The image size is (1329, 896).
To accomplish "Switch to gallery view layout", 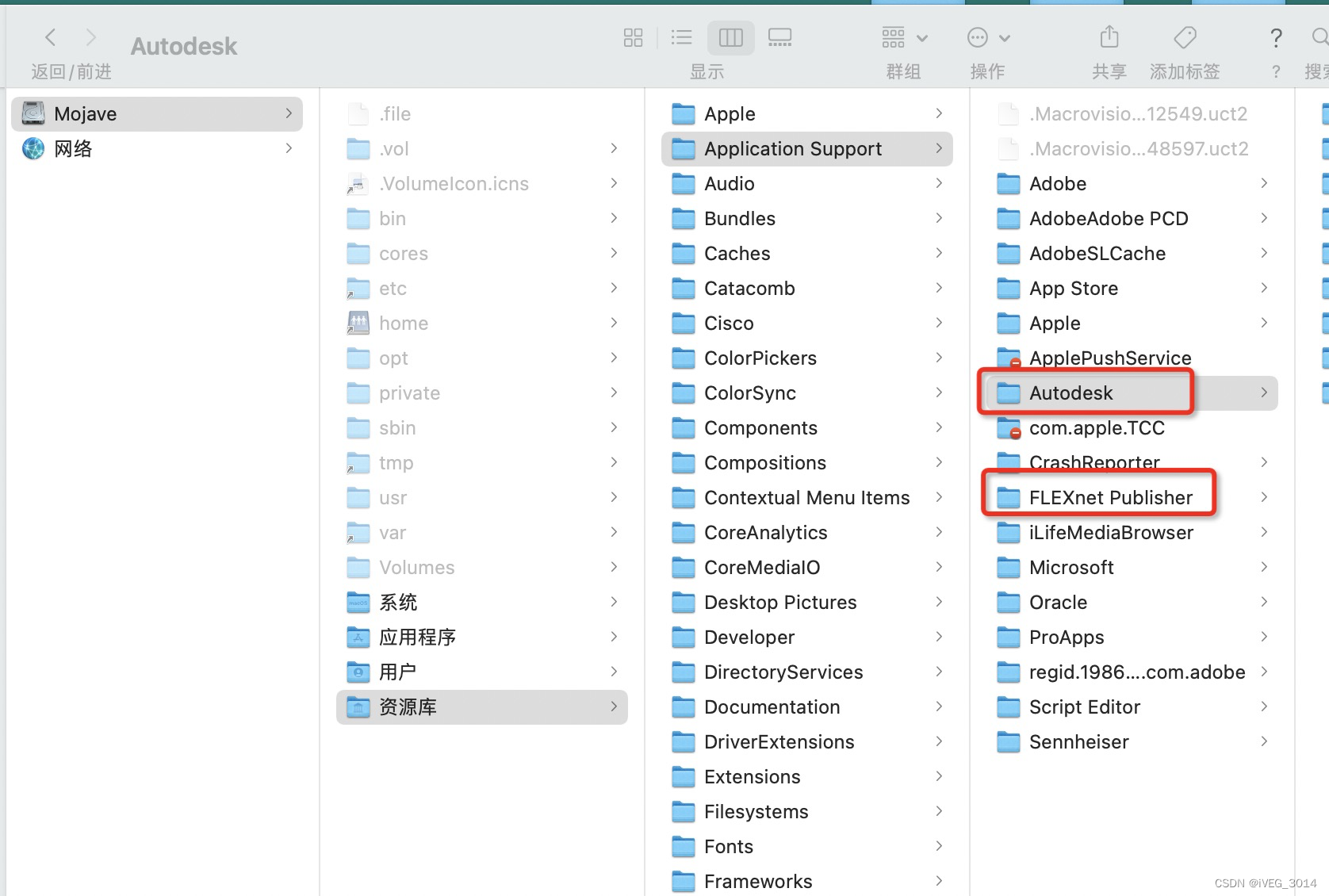I will tap(779, 37).
